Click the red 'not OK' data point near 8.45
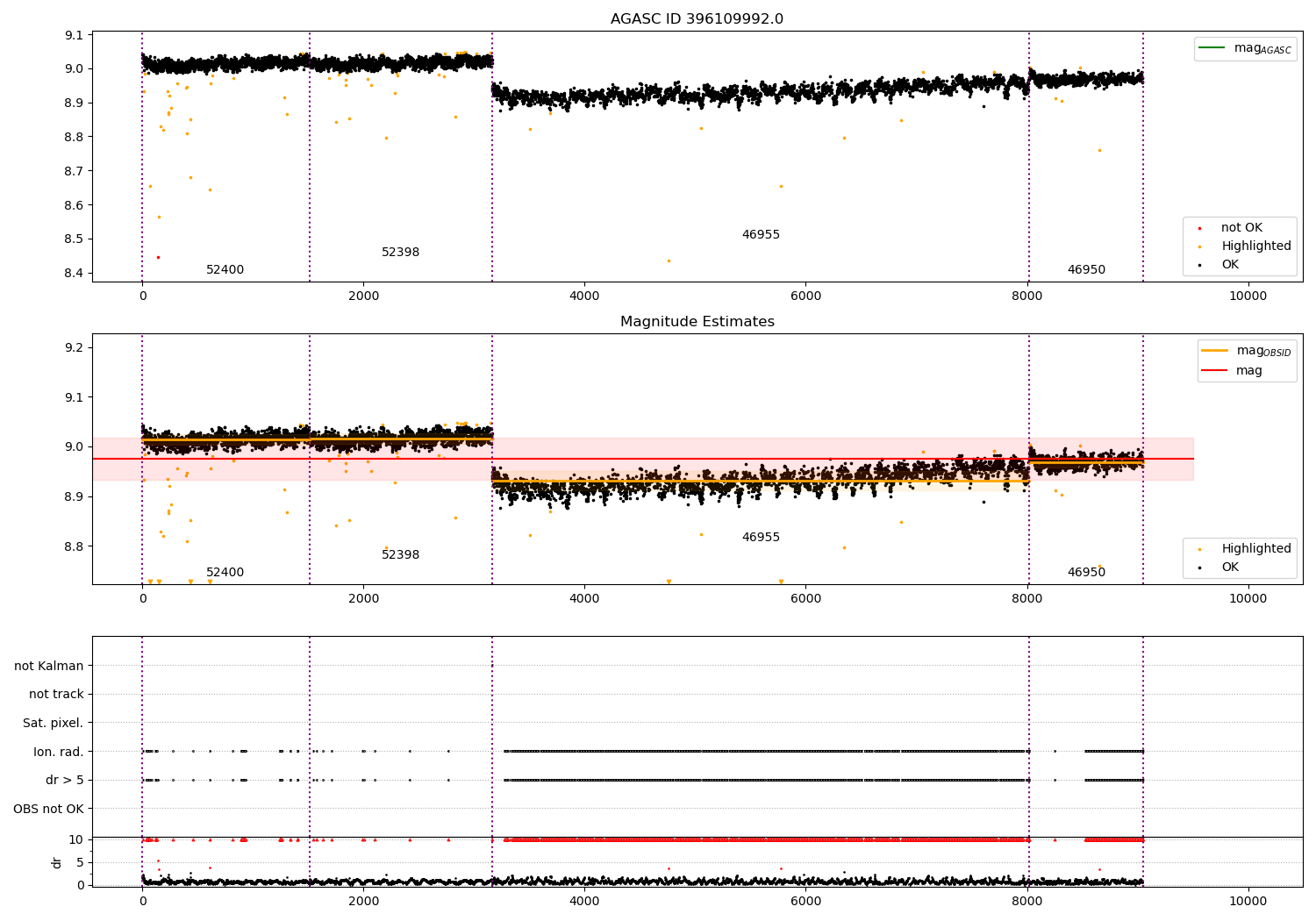Screen dimensions: 1316x921 pos(158,257)
